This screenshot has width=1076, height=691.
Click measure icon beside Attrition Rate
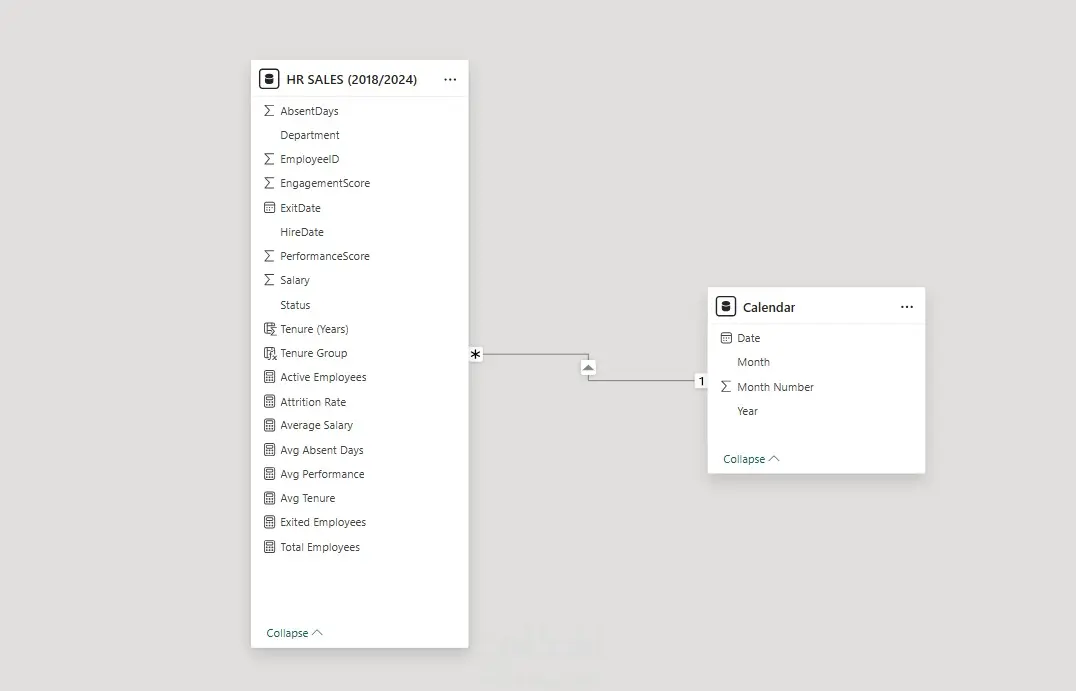pos(269,401)
